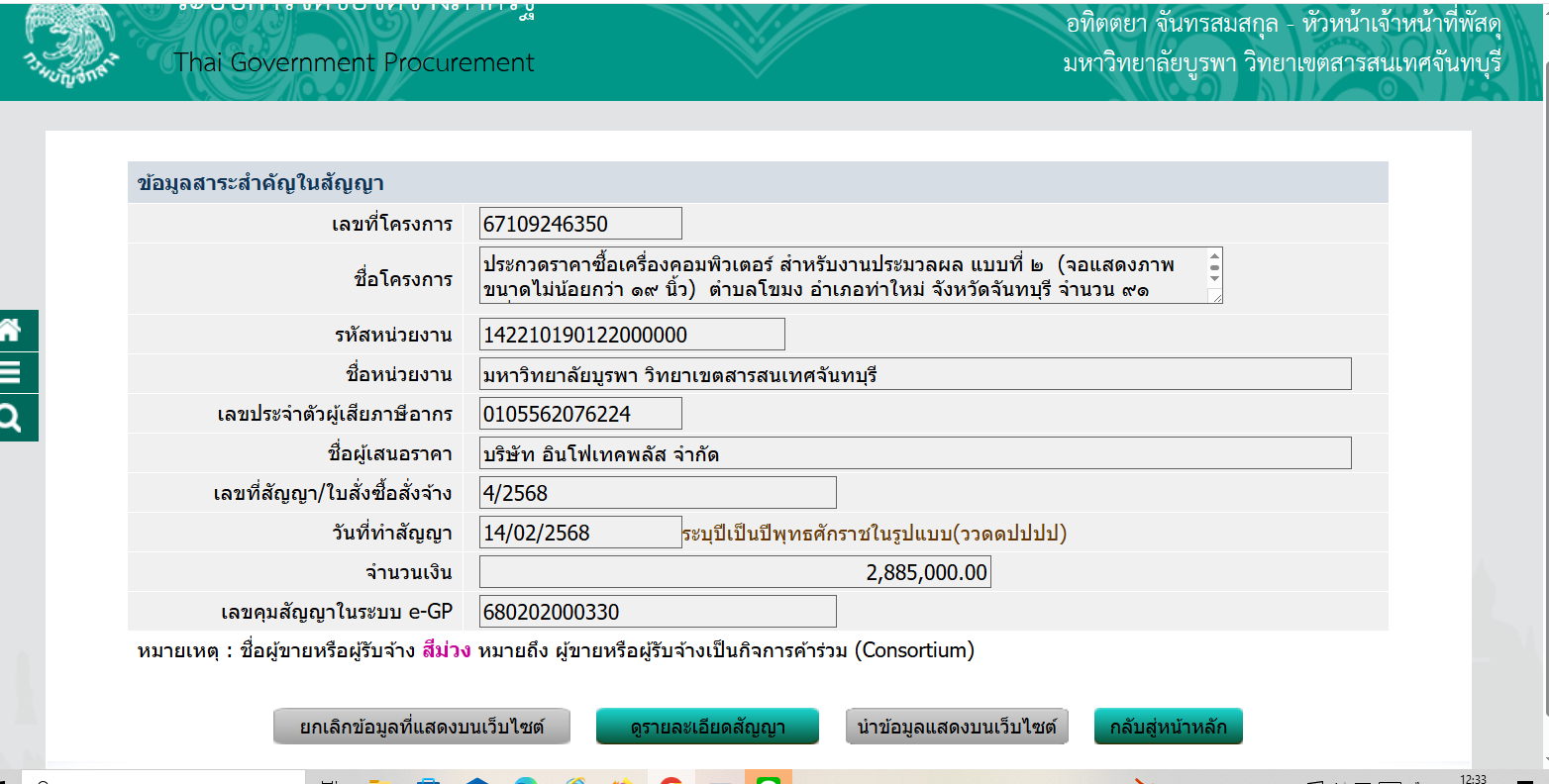Viewport: 1549px width, 784px height.
Task: Click the down arrow in project name box
Action: (x=1215, y=279)
